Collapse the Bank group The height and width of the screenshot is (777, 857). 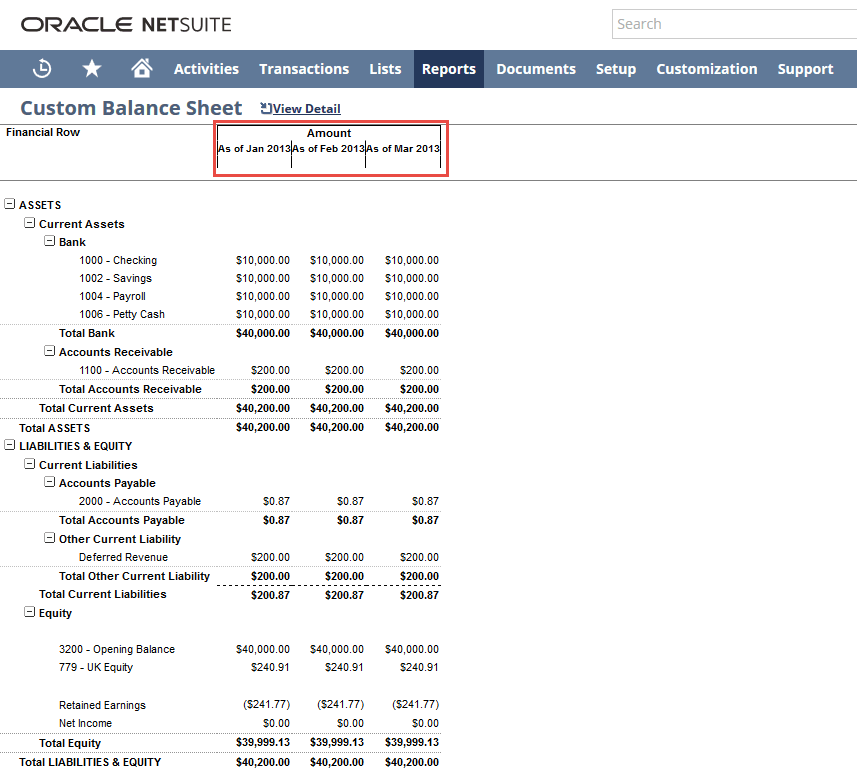click(50, 241)
